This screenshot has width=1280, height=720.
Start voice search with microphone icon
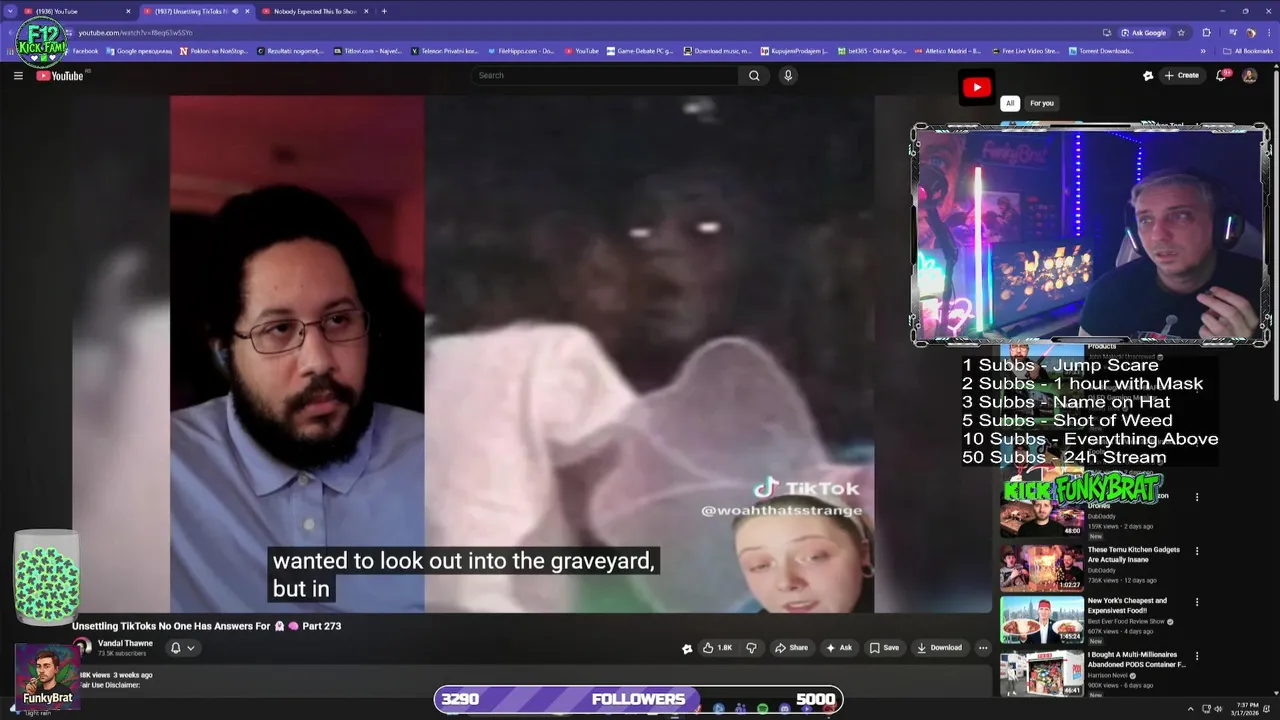tap(788, 75)
